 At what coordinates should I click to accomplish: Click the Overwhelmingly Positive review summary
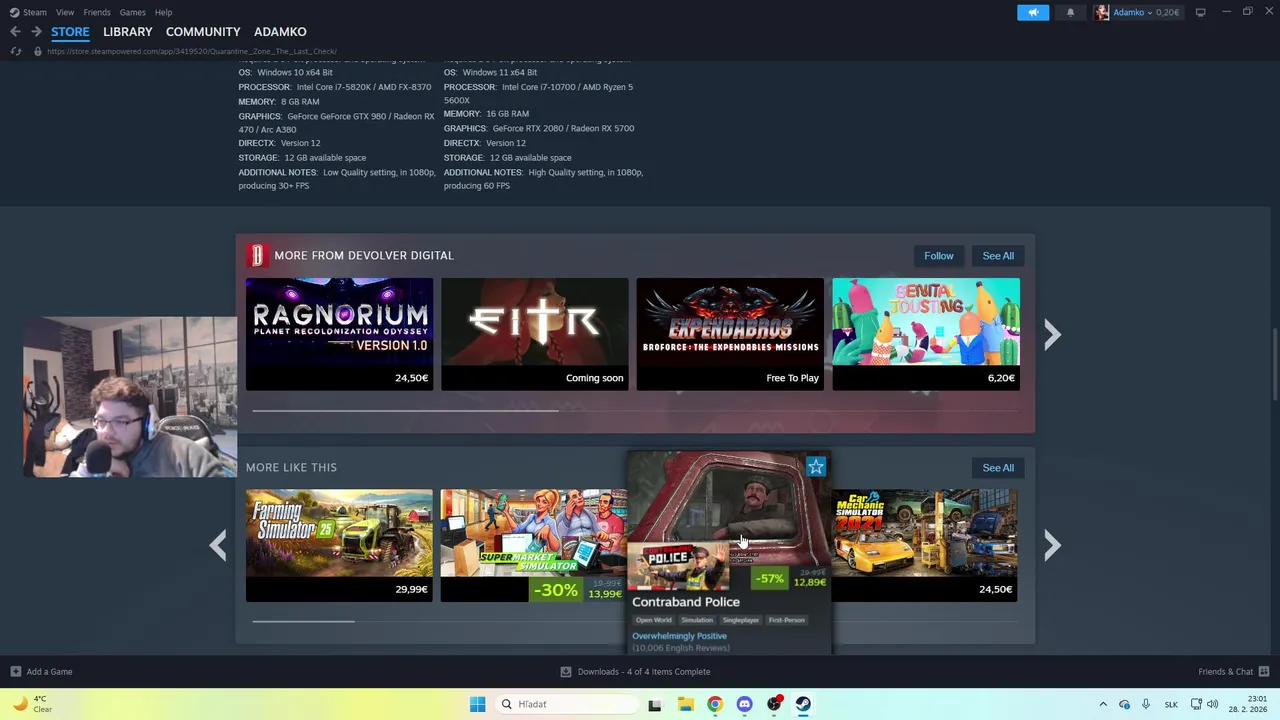[679, 636]
